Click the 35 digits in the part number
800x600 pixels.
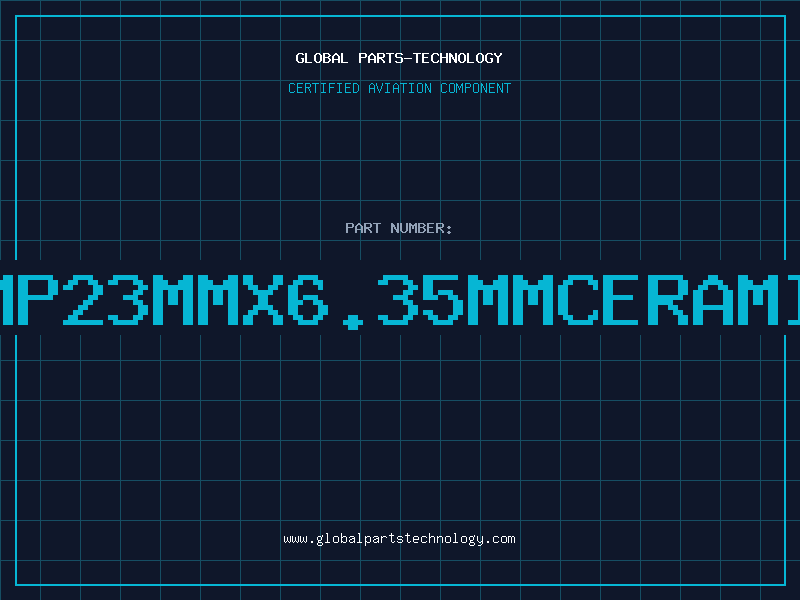[x=420, y=300]
